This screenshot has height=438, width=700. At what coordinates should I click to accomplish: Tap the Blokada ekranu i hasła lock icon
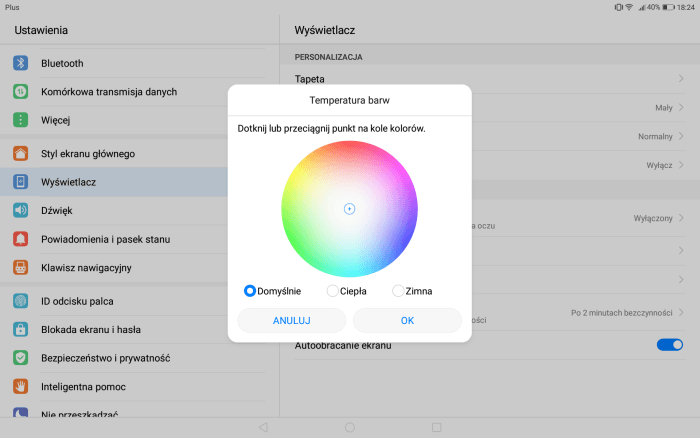click(x=20, y=329)
